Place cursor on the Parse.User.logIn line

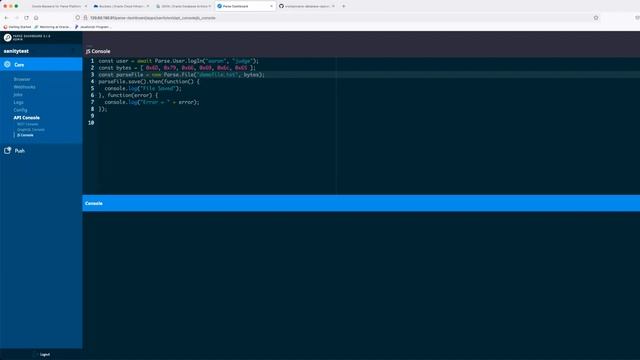178,61
